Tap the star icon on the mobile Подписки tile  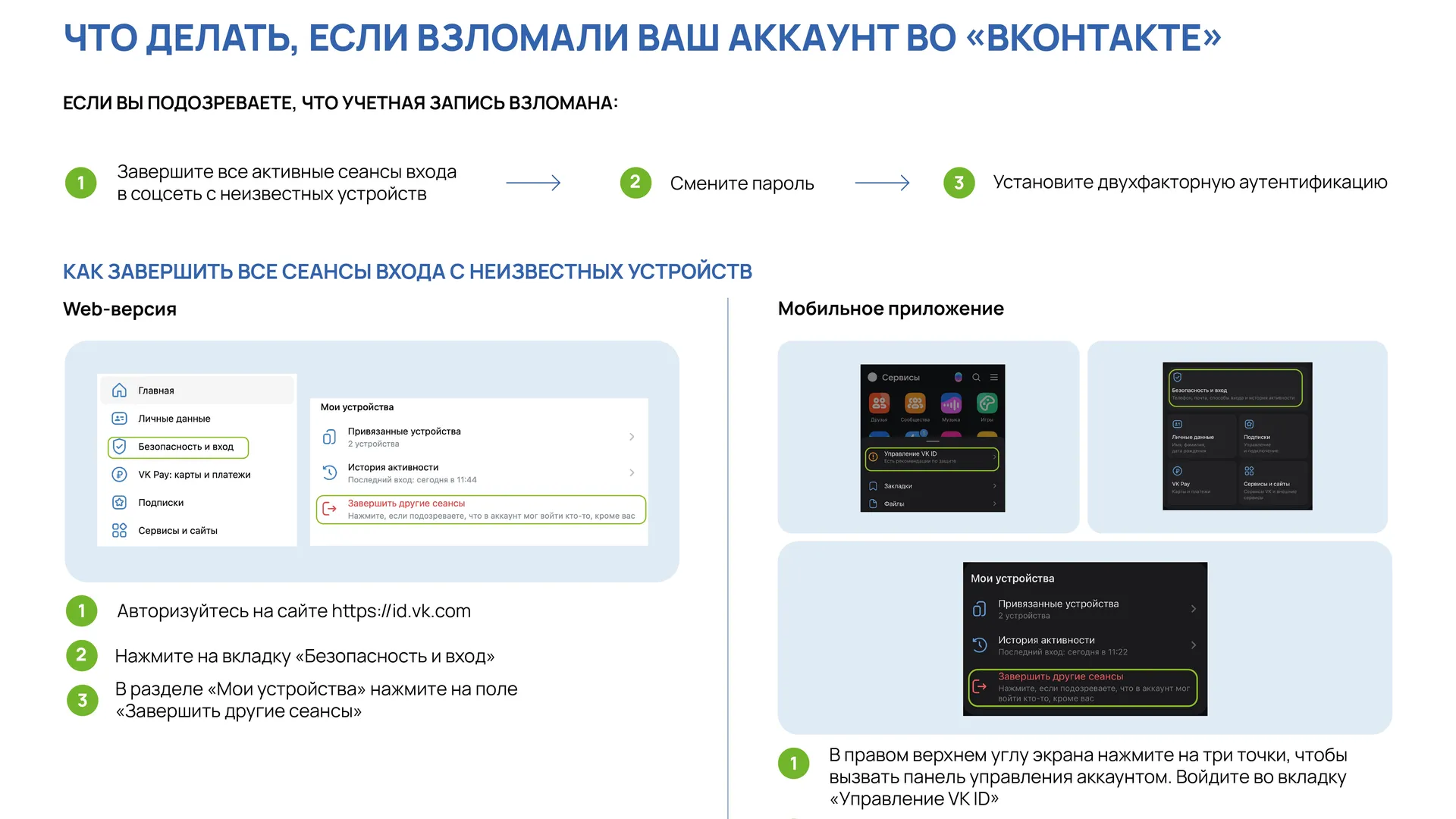(1249, 424)
